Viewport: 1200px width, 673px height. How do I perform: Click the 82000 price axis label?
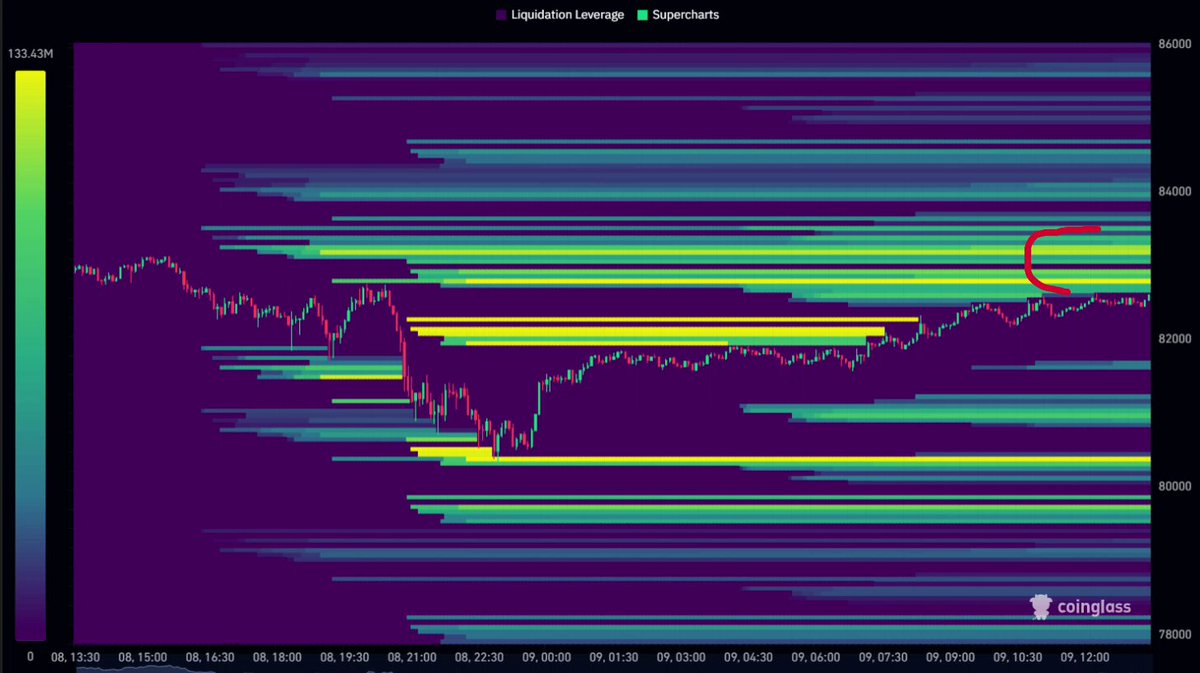pyautogui.click(x=1174, y=339)
